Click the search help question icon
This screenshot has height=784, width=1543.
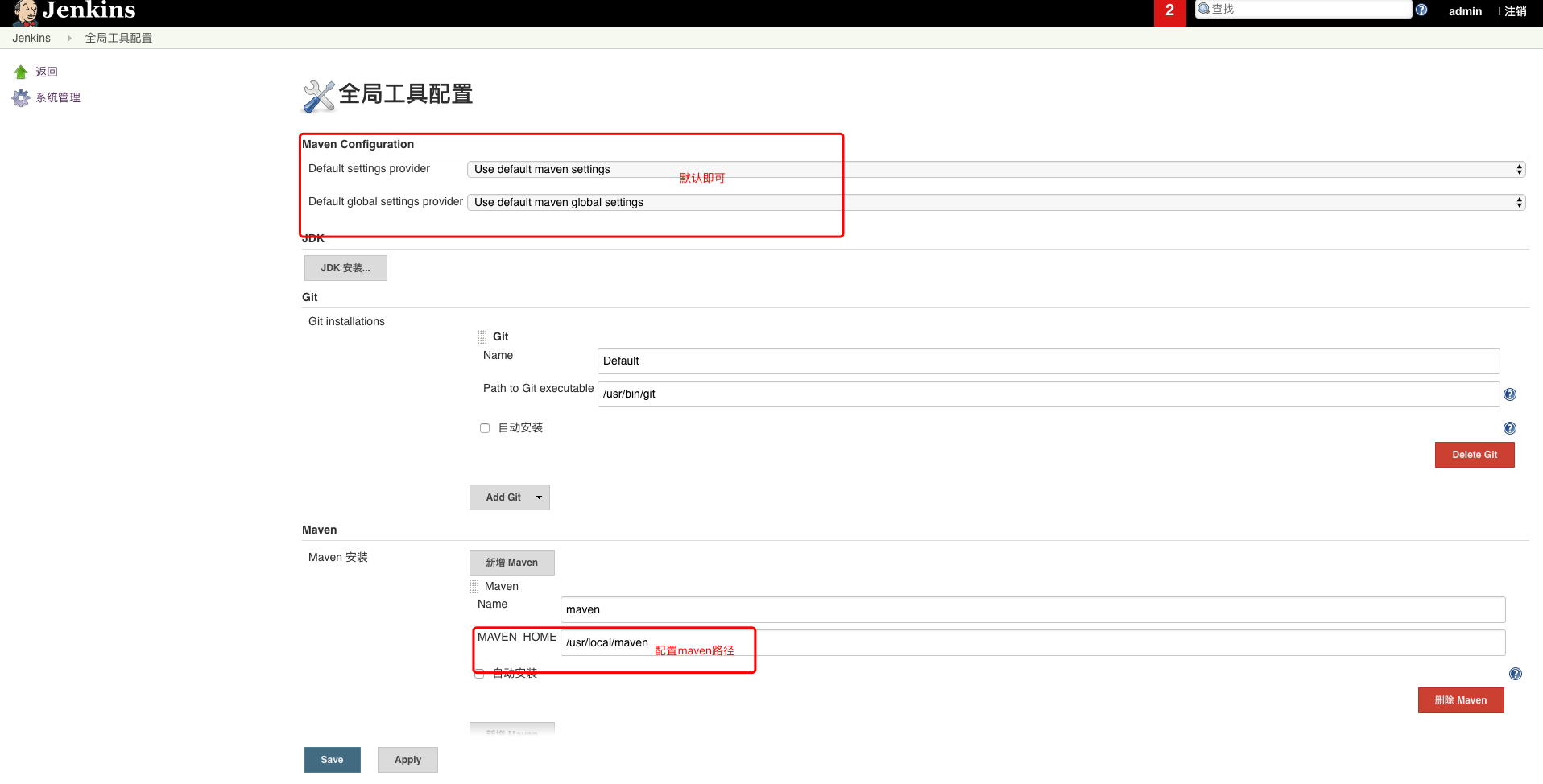[x=1421, y=10]
